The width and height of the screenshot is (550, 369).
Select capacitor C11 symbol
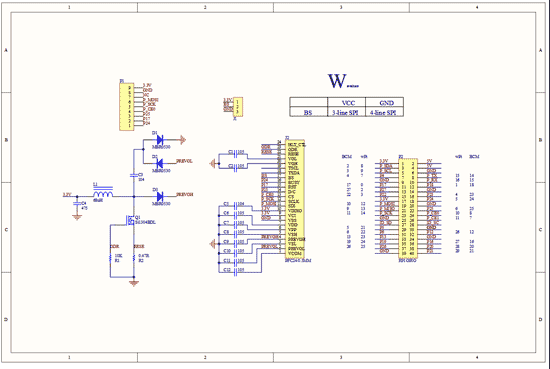[235, 262]
